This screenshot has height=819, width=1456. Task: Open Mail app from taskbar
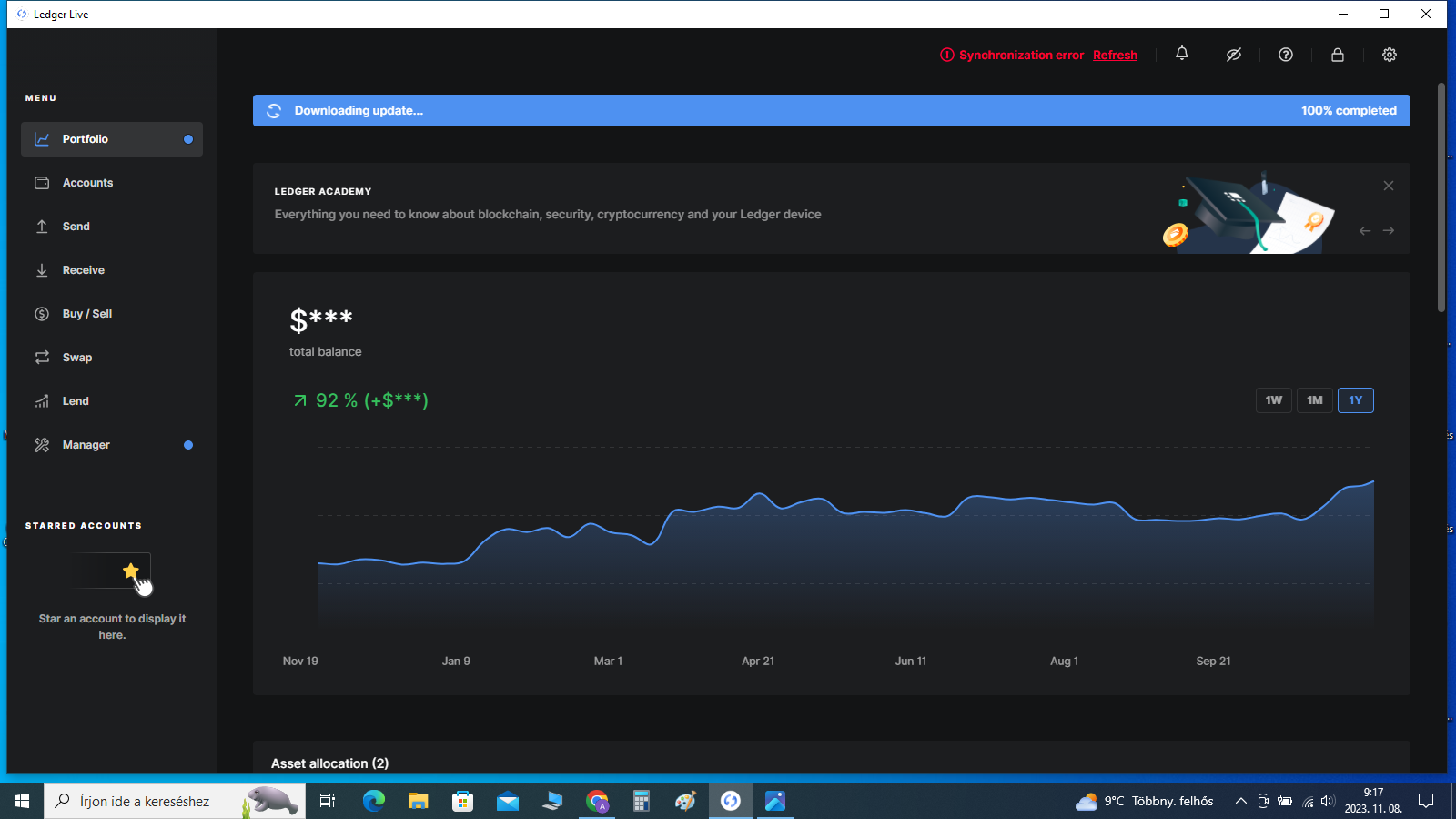(508, 801)
